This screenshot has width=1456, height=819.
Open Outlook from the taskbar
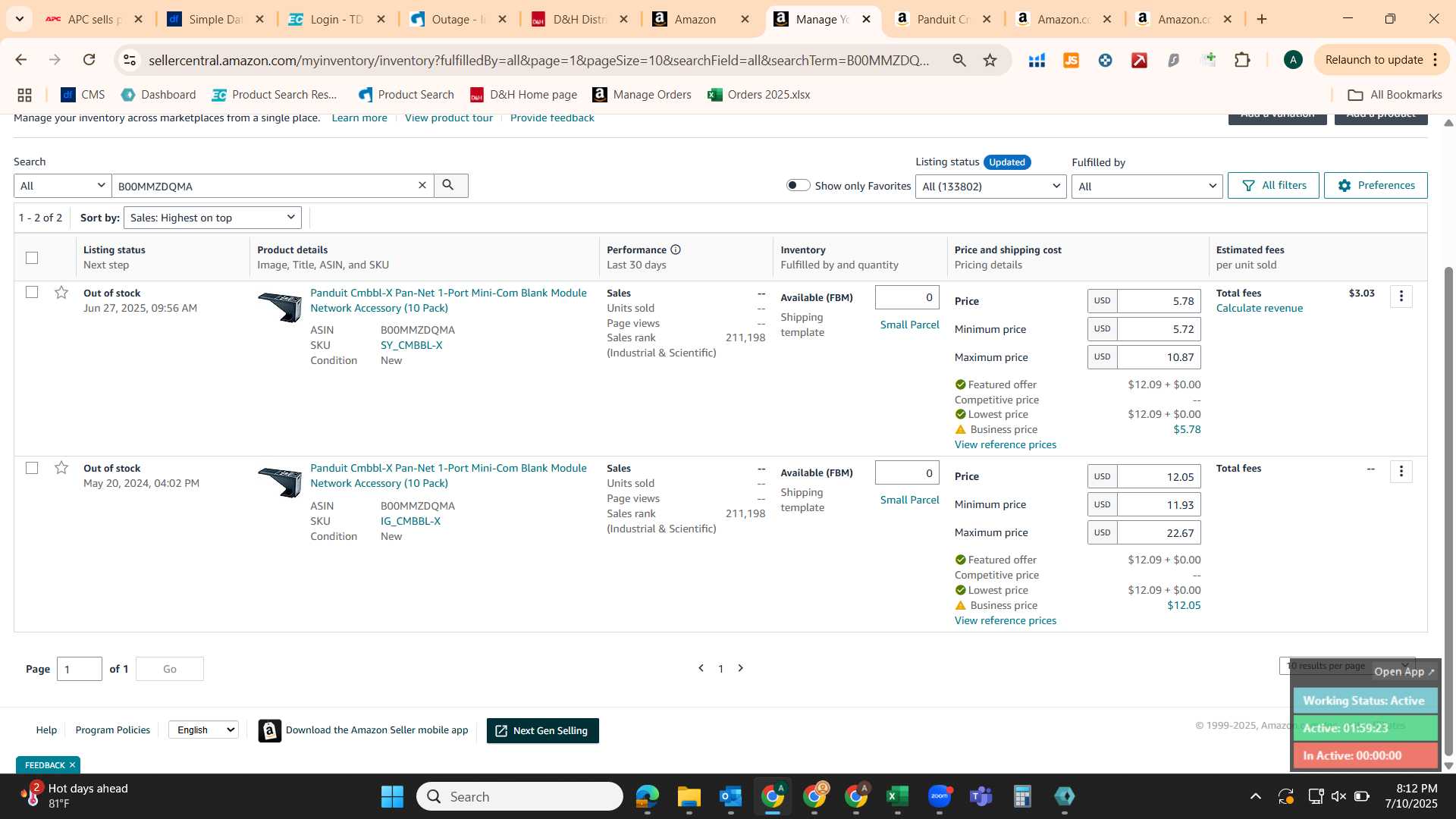pyautogui.click(x=731, y=796)
